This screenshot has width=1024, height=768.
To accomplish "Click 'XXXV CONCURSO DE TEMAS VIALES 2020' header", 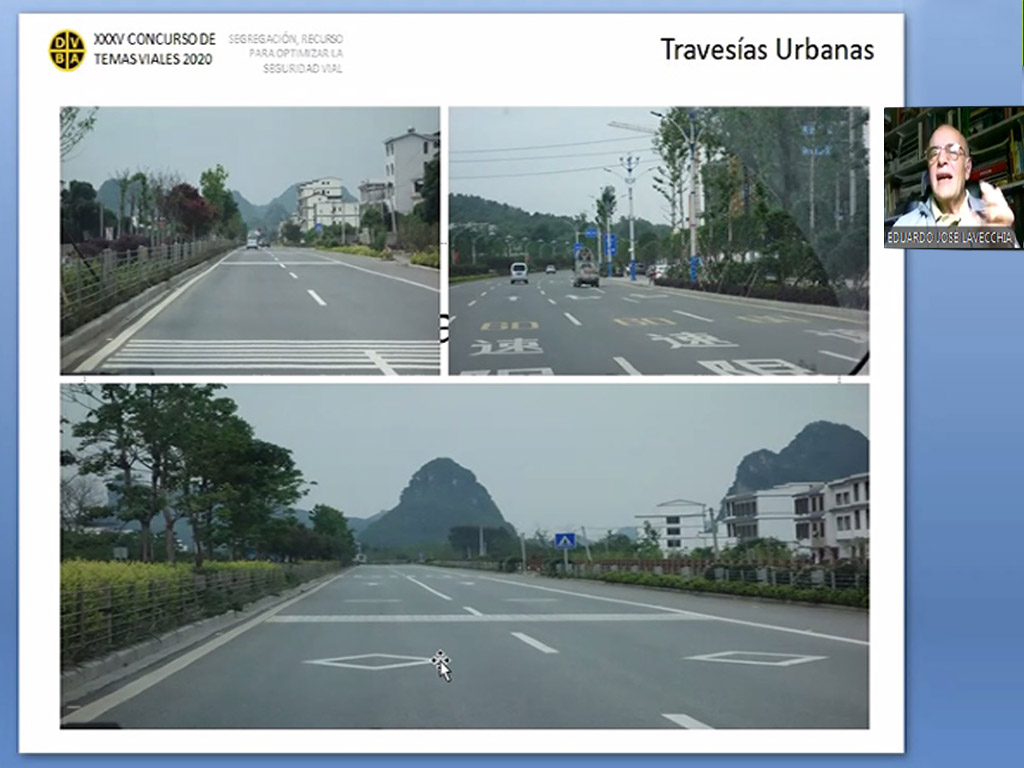I will click(x=154, y=49).
